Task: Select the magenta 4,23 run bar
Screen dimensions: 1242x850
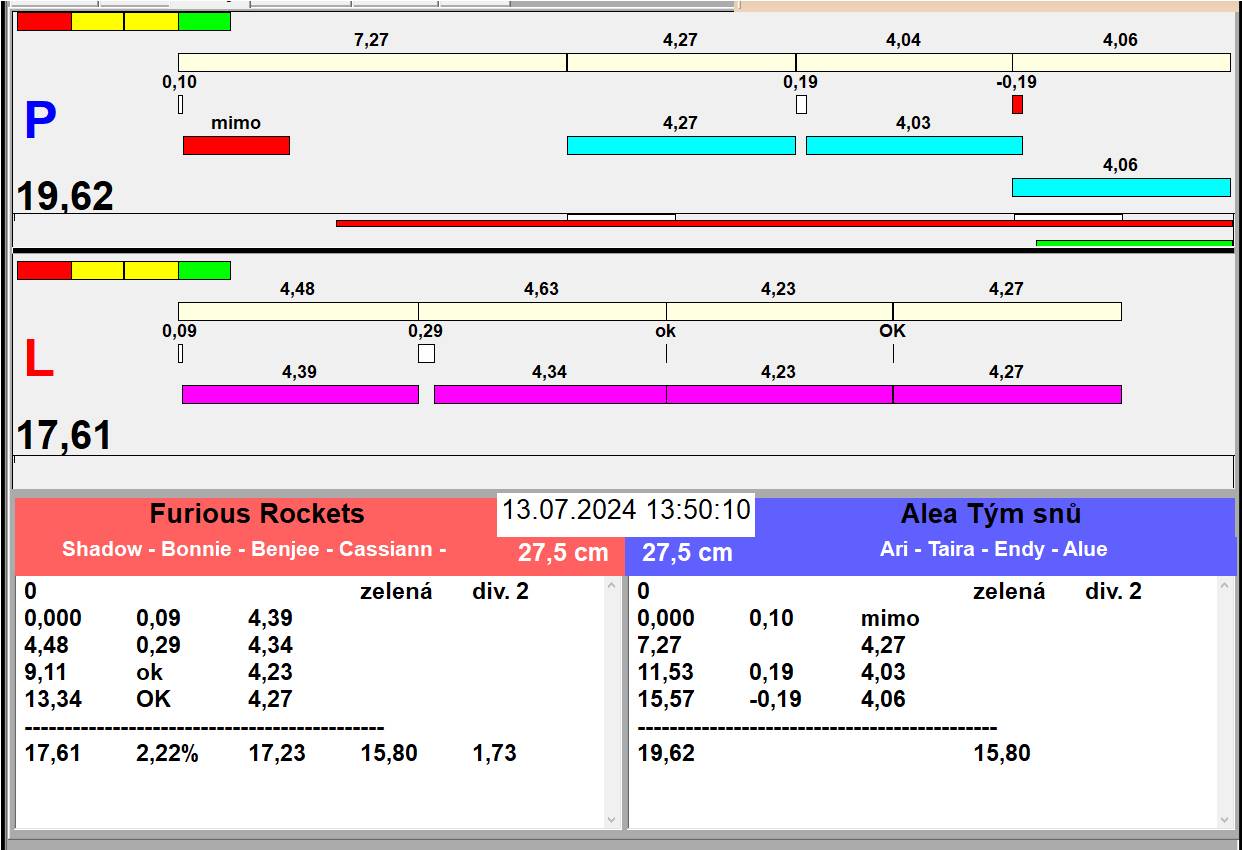Action: pos(779,394)
